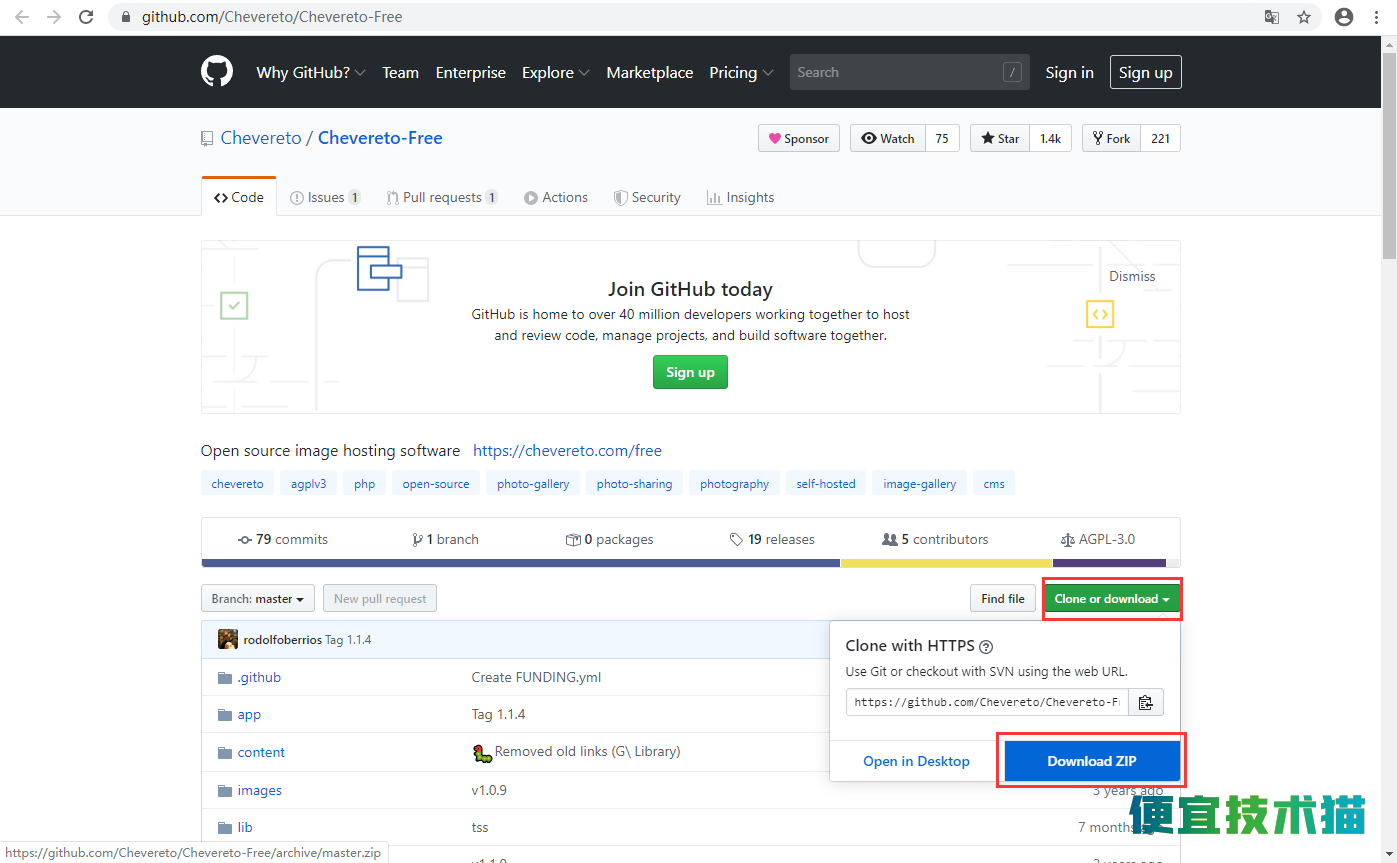Click the folder icon next to lib
Viewport: 1397px width, 863px height.
pos(225,828)
